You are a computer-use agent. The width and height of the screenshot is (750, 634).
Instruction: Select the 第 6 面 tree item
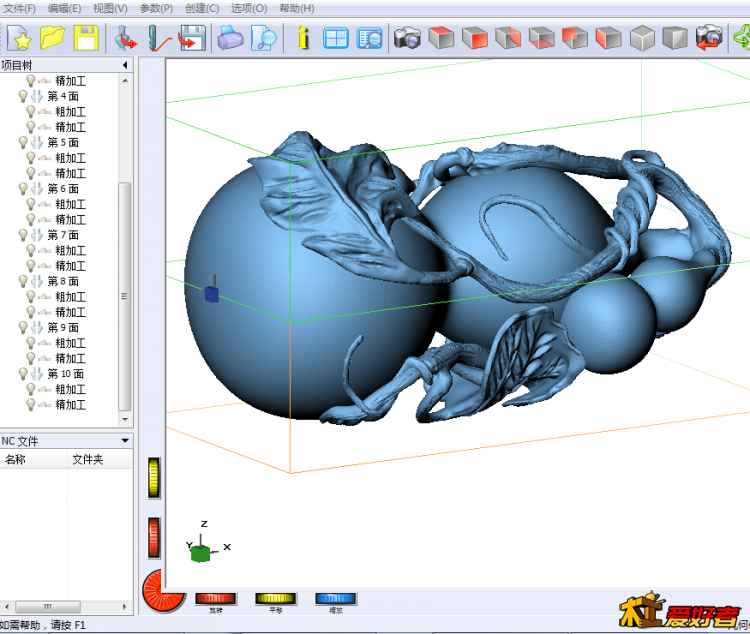point(63,189)
